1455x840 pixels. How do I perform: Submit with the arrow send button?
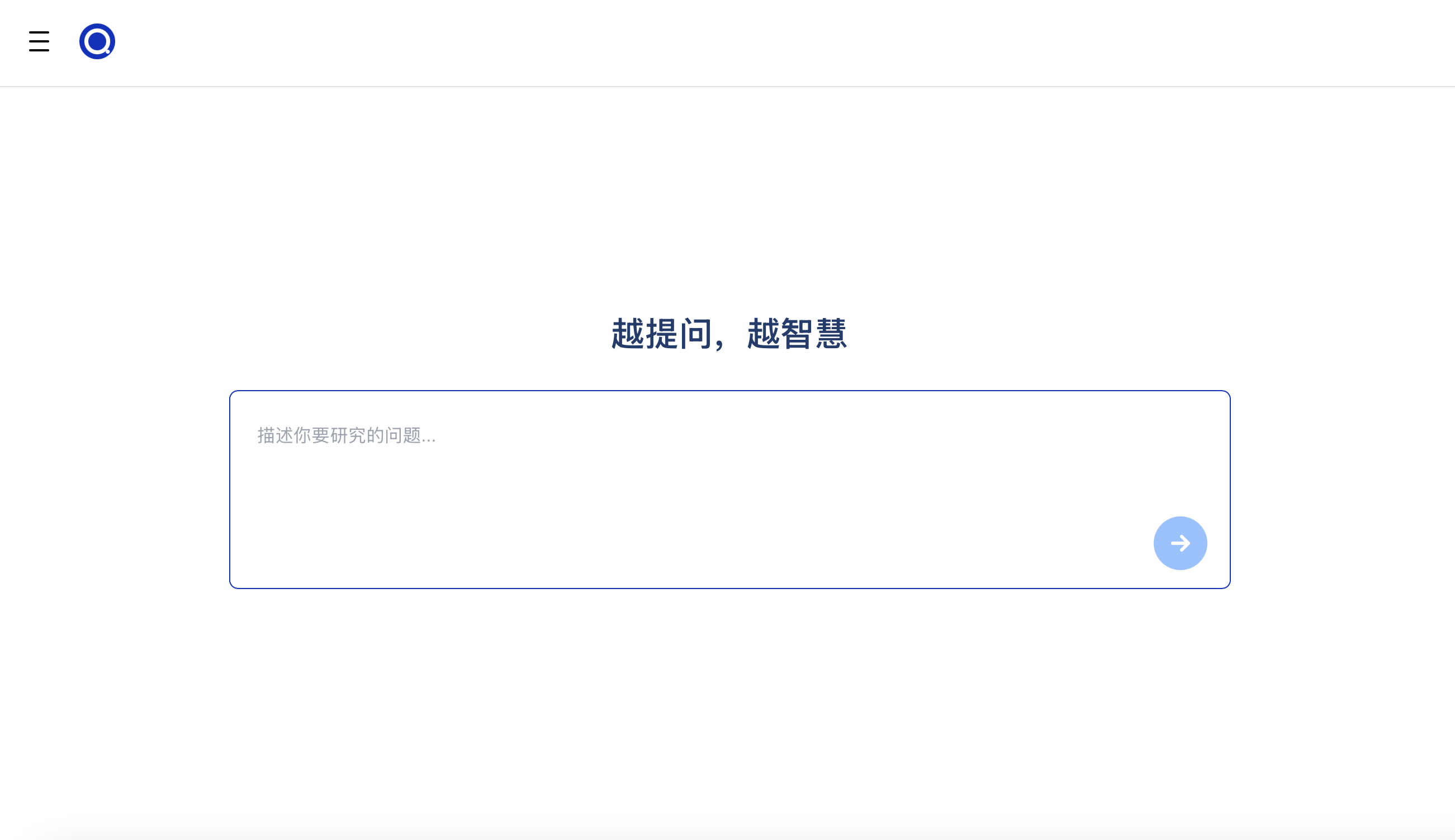pyautogui.click(x=1180, y=543)
